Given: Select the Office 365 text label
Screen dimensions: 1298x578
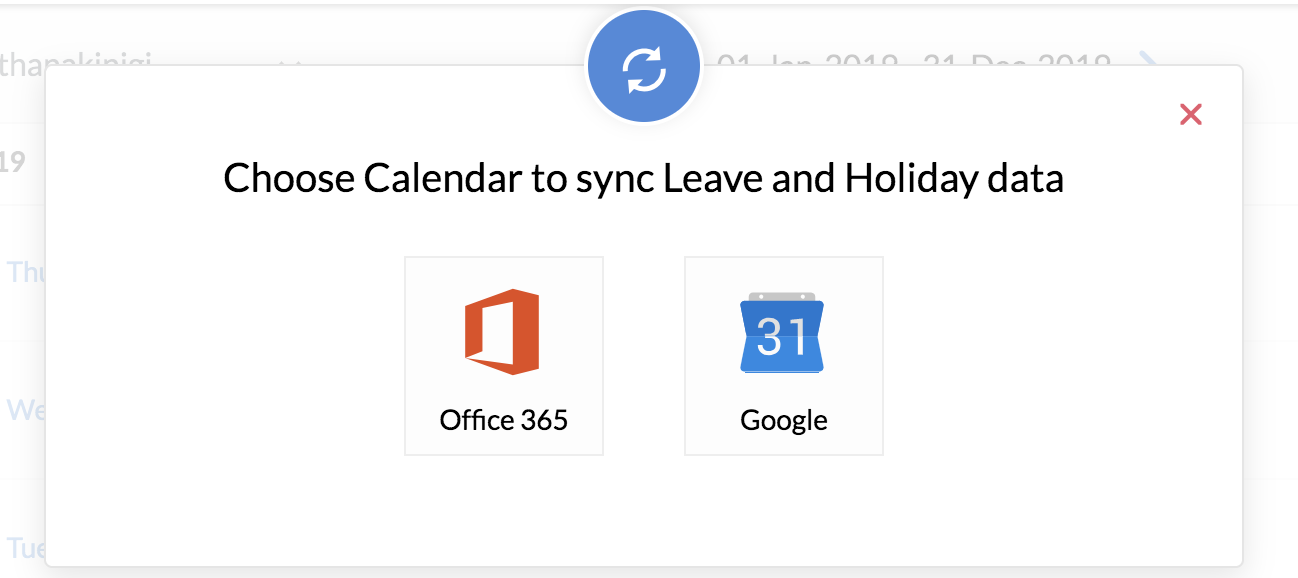Looking at the screenshot, I should click(x=503, y=419).
